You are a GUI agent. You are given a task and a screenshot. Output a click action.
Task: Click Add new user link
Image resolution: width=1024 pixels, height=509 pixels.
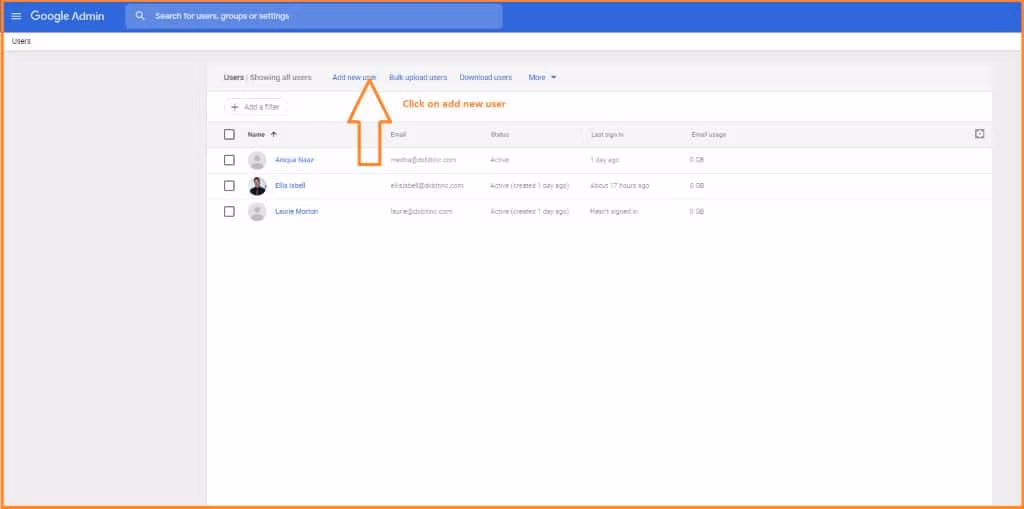coord(354,77)
